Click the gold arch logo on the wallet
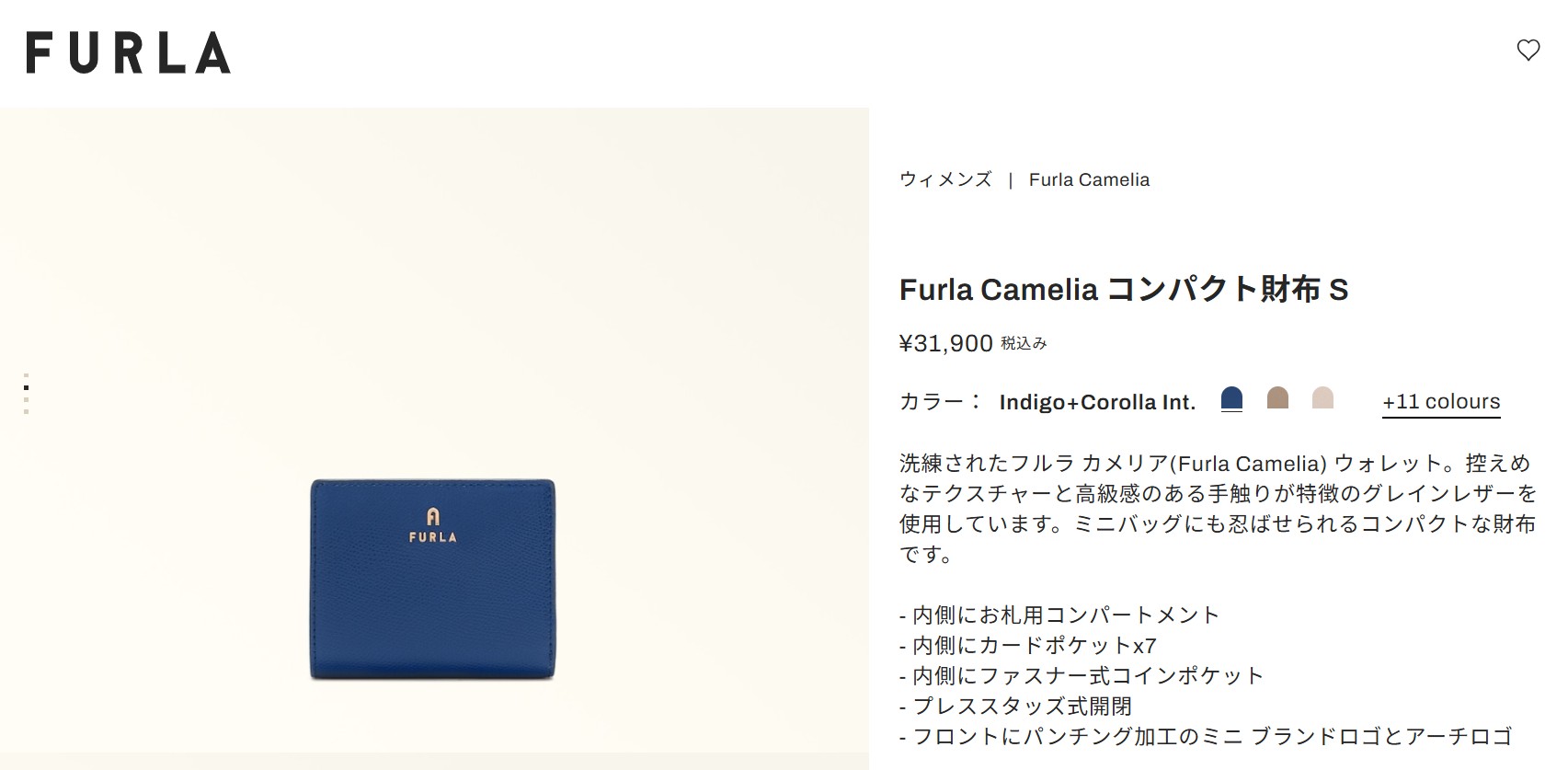 [433, 516]
